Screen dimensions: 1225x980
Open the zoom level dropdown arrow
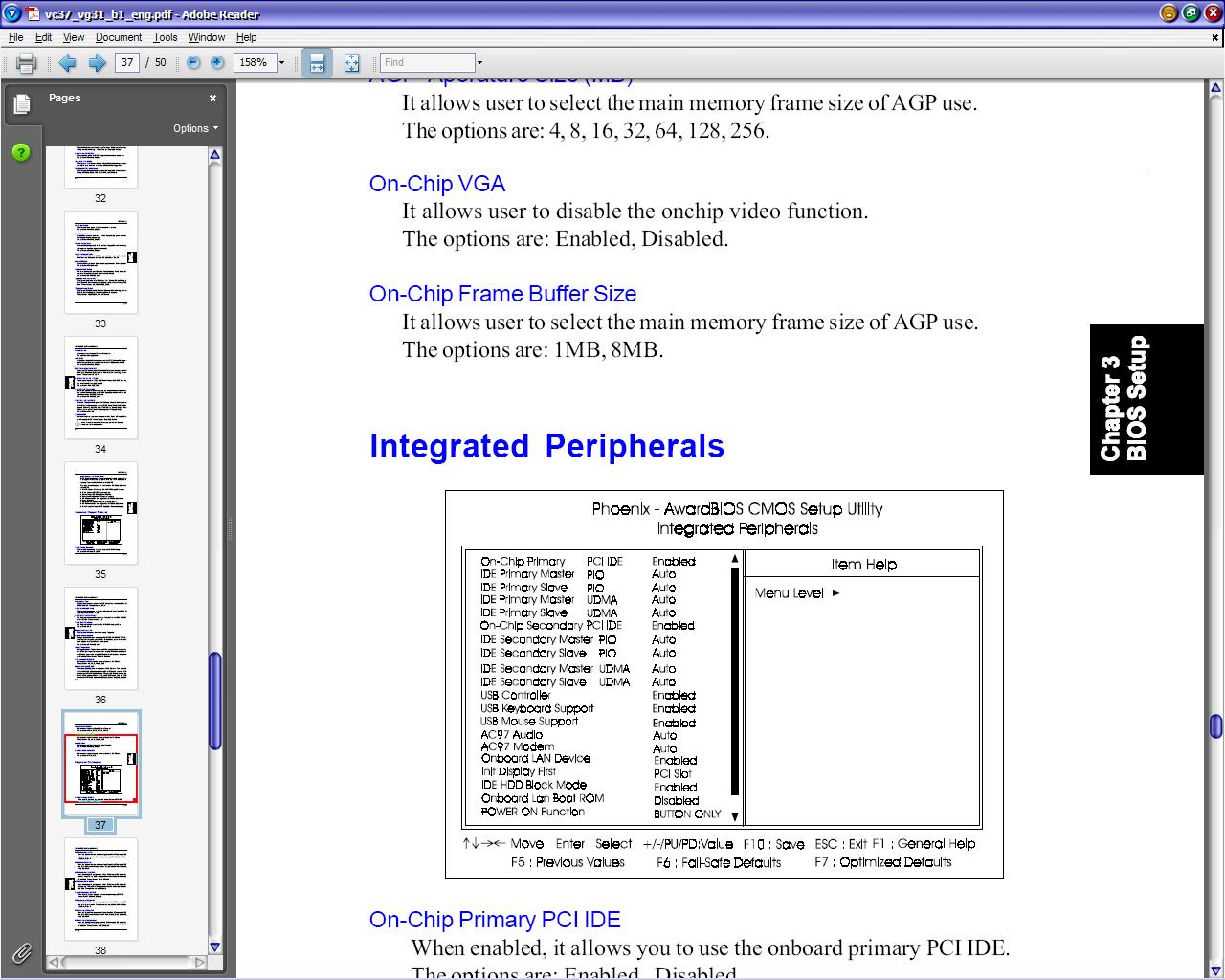[x=281, y=62]
